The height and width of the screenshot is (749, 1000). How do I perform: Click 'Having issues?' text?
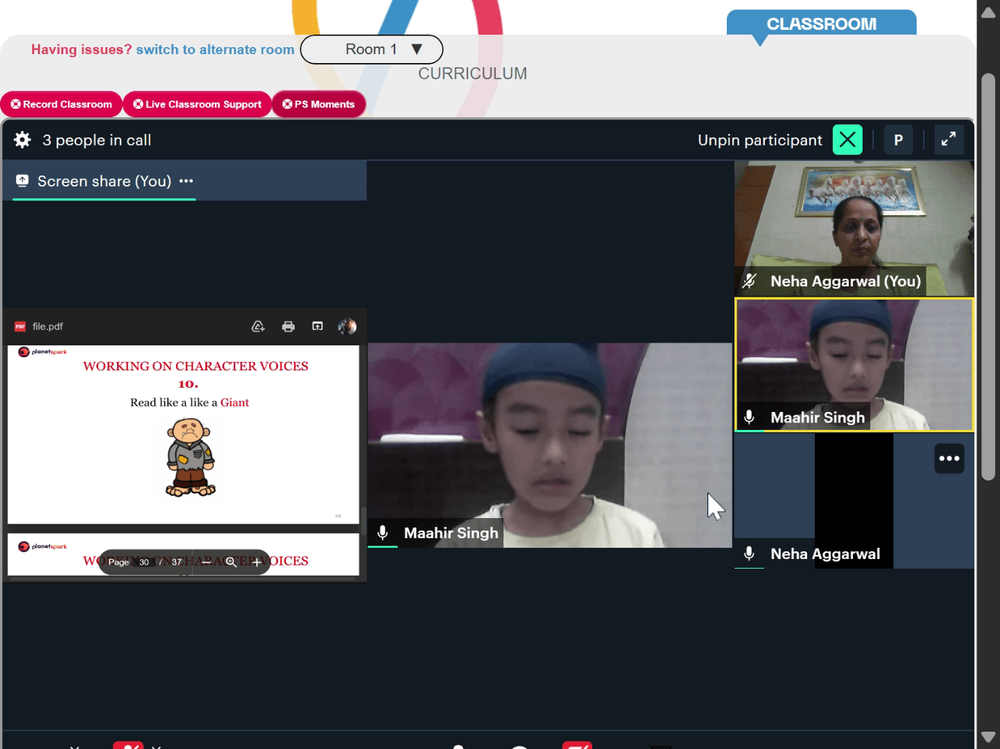[81, 49]
